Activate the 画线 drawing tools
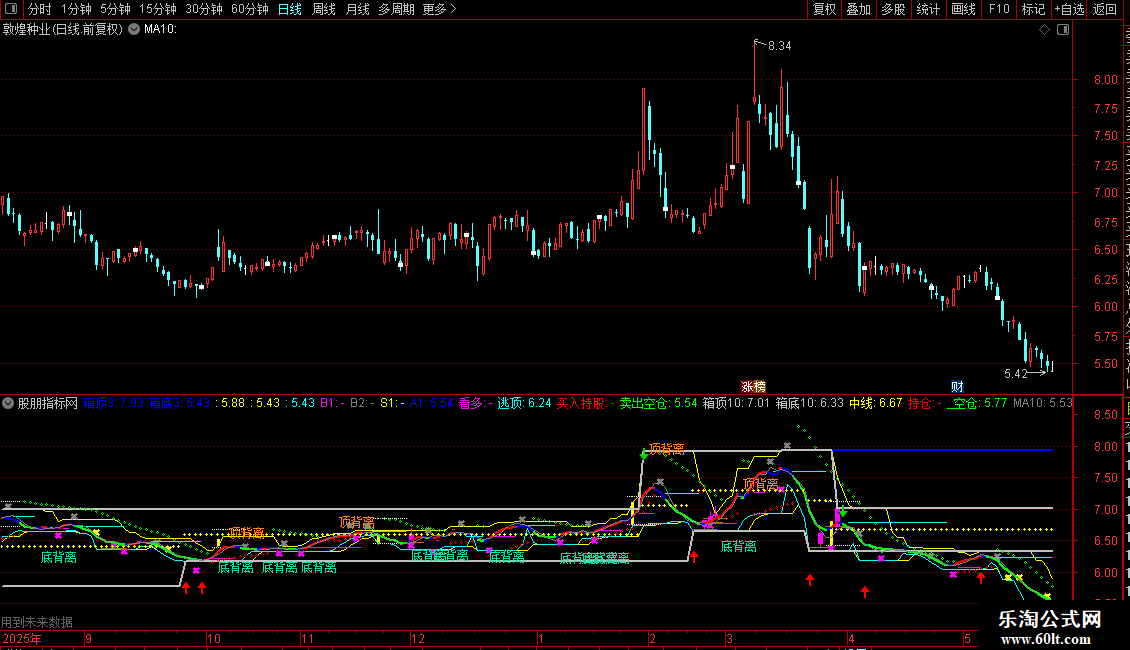 point(963,9)
